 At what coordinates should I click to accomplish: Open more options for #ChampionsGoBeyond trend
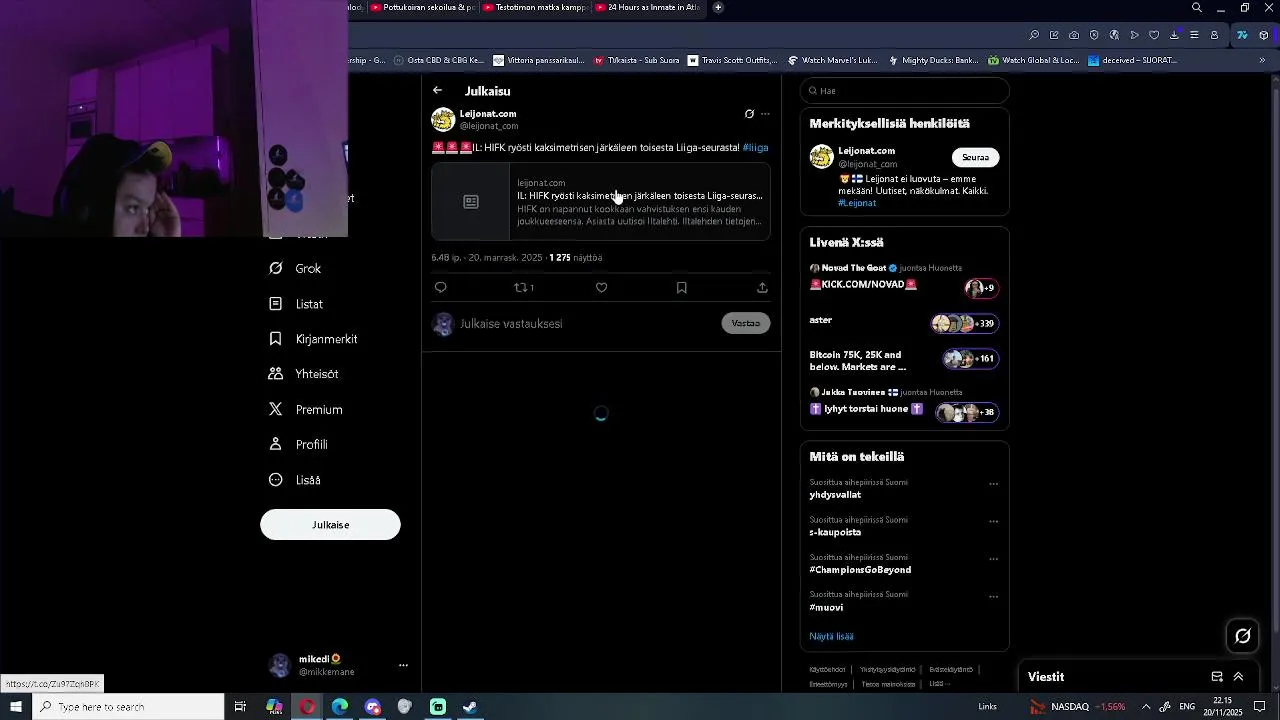[x=993, y=559]
